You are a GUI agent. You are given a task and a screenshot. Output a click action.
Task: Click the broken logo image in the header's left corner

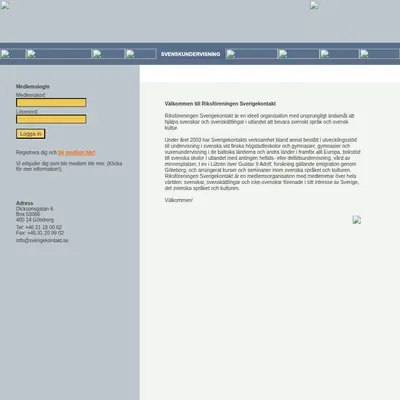[x=4, y=5]
